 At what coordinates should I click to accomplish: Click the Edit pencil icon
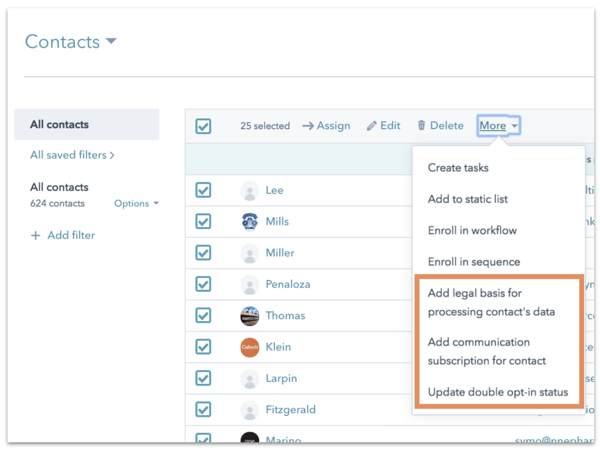pos(372,126)
